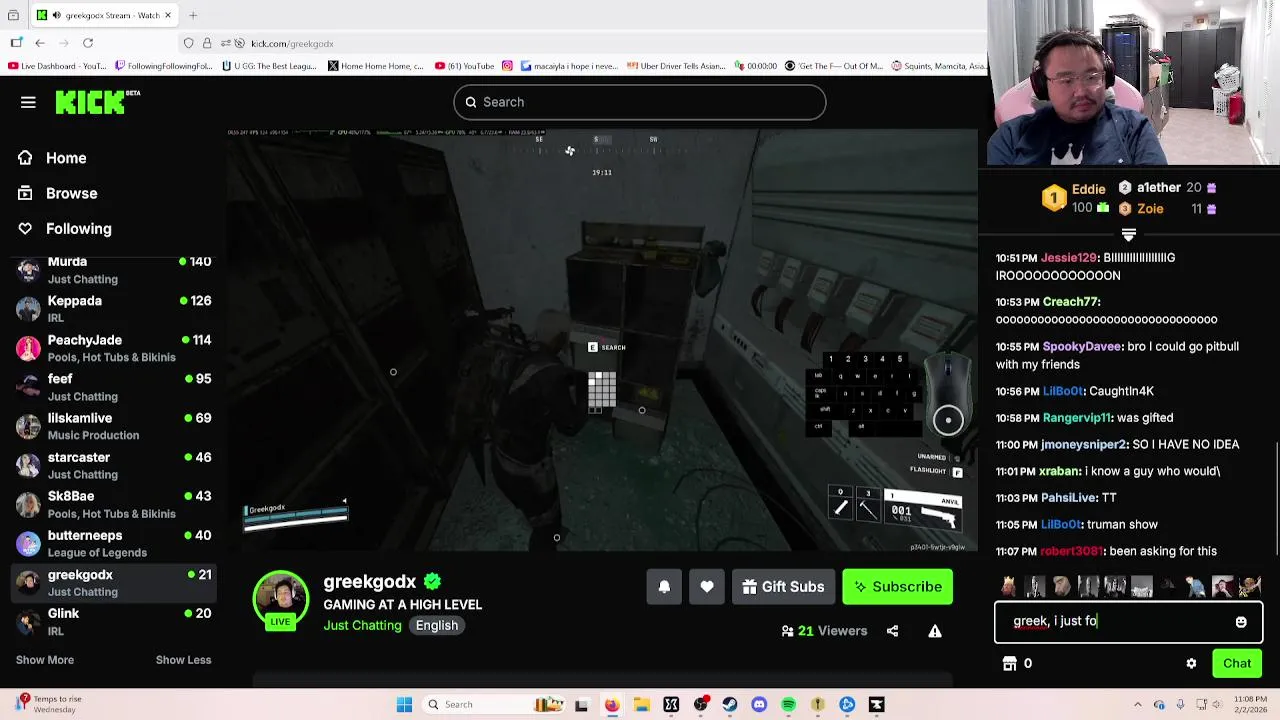
Task: Click the first emote in quick bar
Action: coord(1008,587)
